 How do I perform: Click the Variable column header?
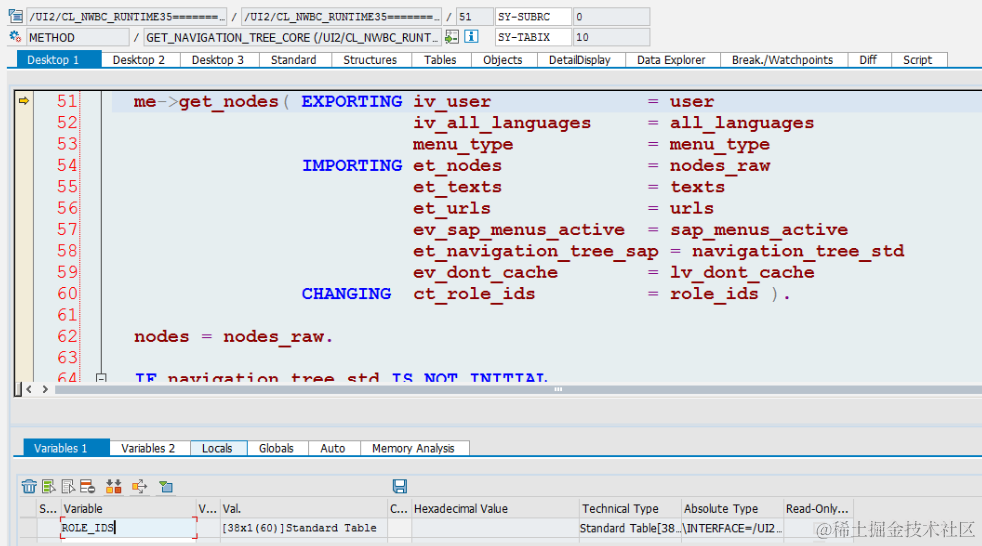pyautogui.click(x=128, y=508)
